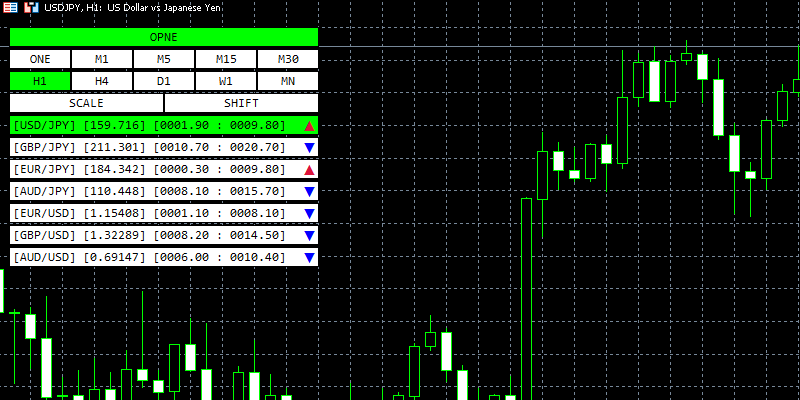Image resolution: width=800 pixels, height=400 pixels.
Task: Click the blue down arrow beside AUD/USD
Action: point(310,258)
